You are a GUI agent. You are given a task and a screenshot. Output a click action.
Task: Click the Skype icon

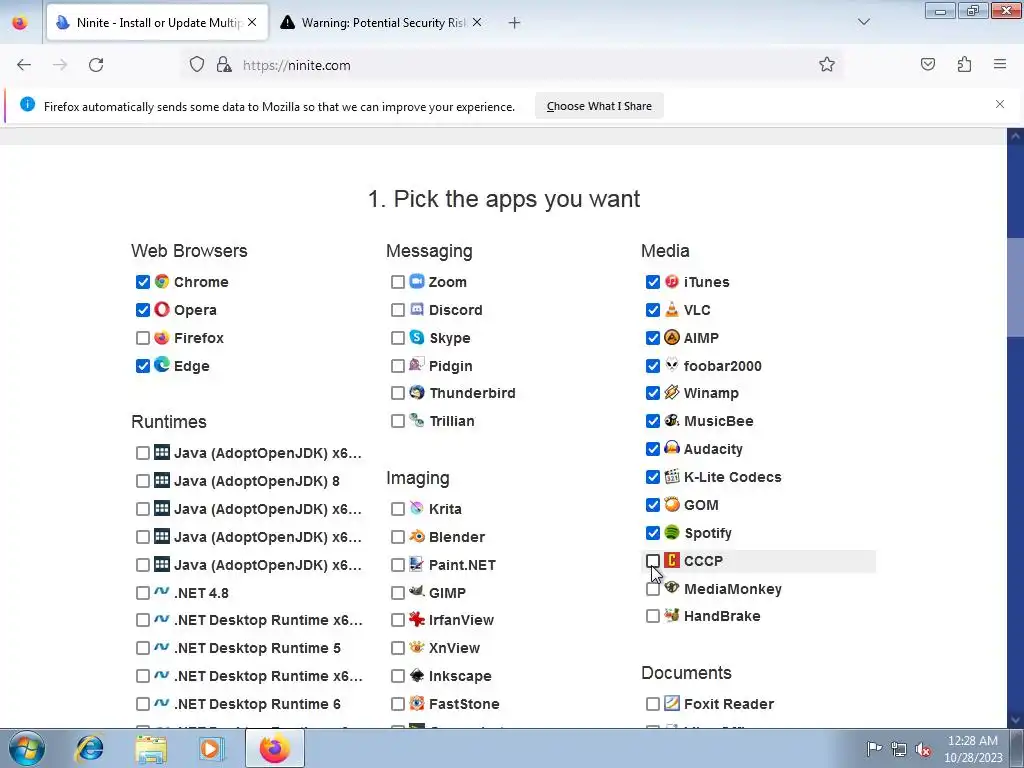coord(417,337)
